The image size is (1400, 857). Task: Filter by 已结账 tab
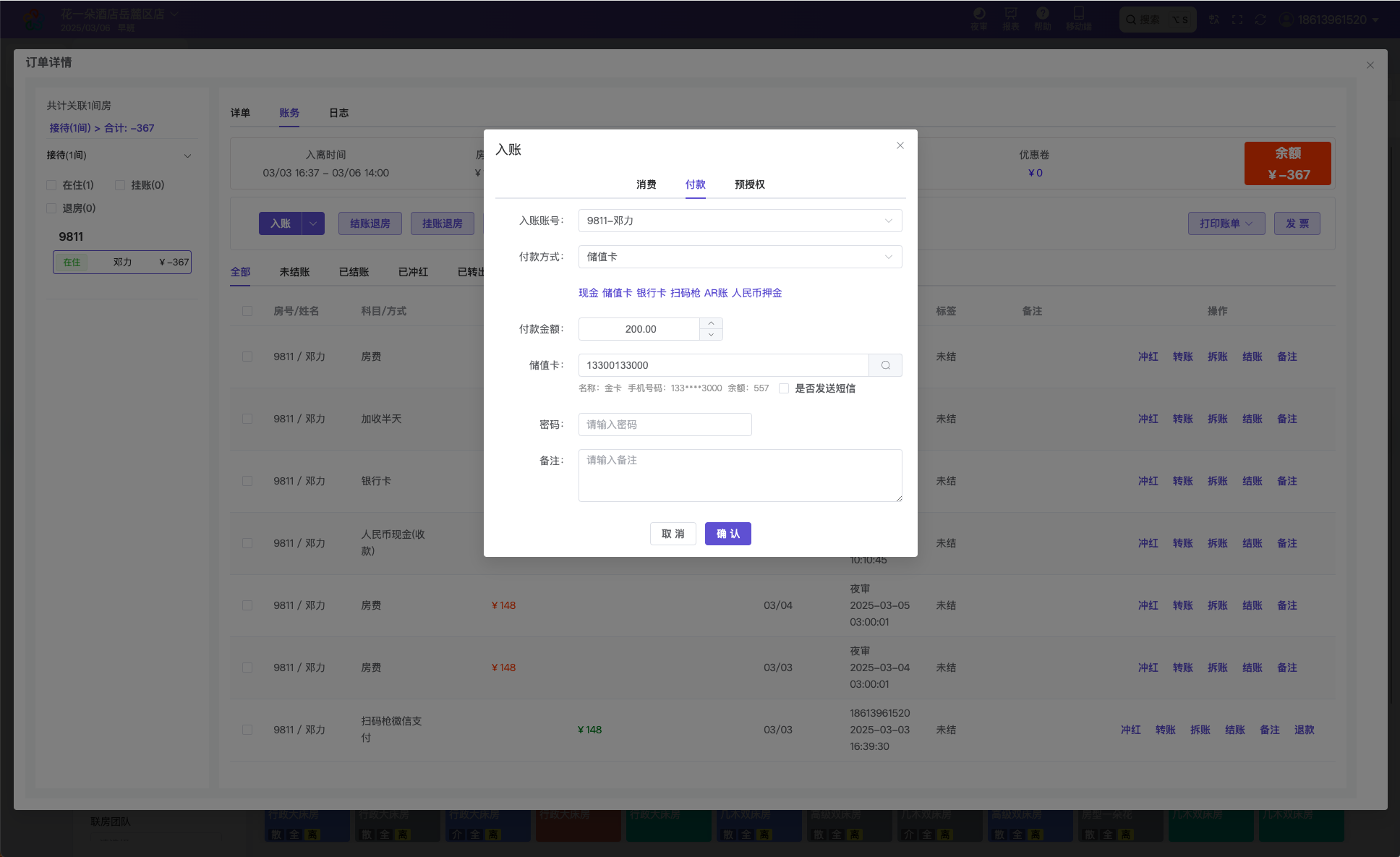pos(354,272)
